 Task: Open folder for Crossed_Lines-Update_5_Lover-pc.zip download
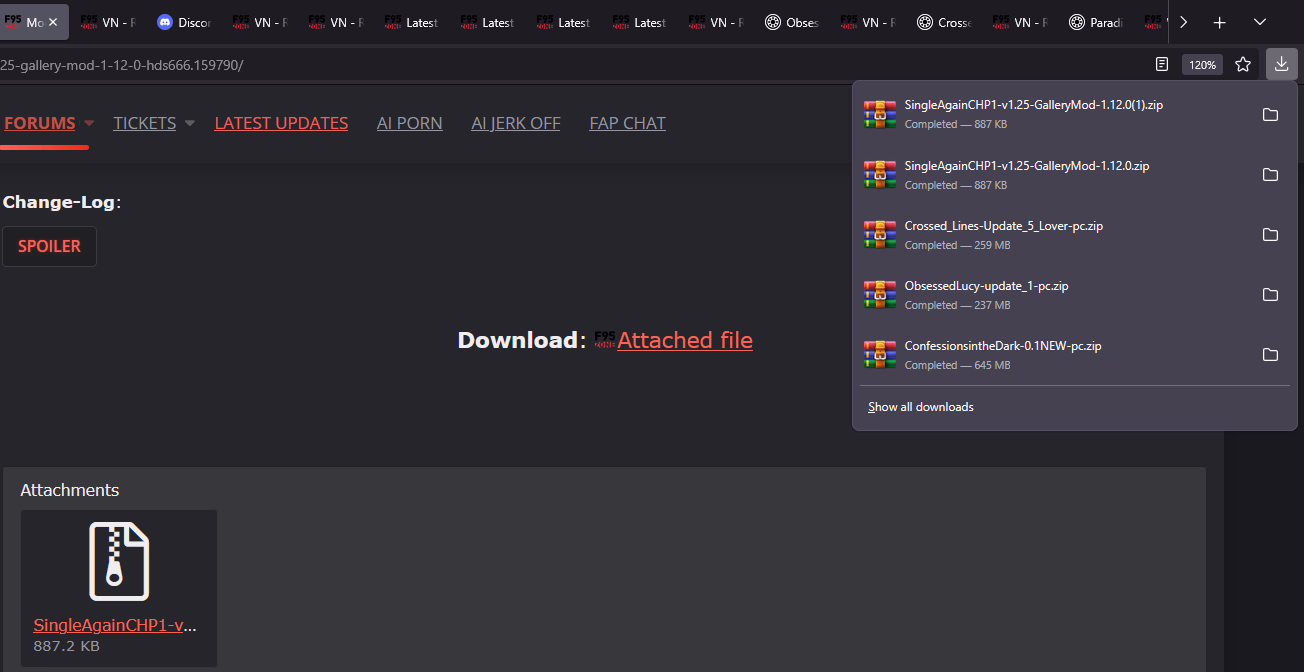tap(1270, 235)
